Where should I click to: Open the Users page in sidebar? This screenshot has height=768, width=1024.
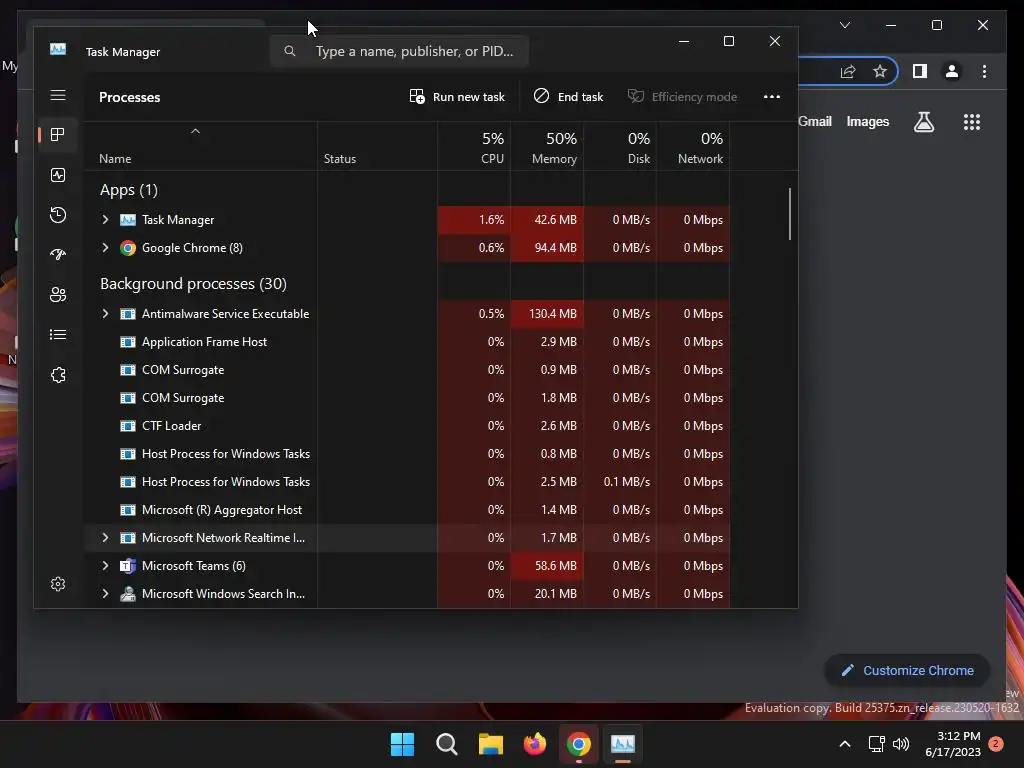(x=57, y=295)
